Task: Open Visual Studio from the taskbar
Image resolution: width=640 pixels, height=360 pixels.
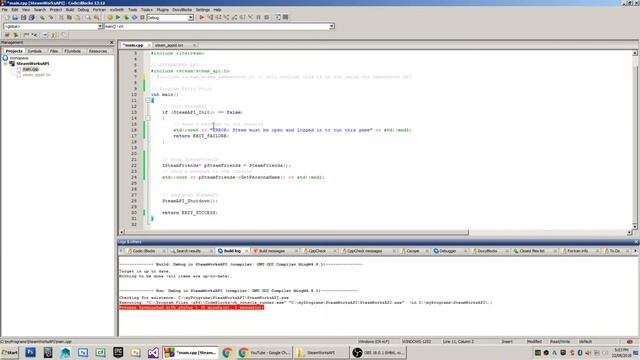Action: [153, 353]
